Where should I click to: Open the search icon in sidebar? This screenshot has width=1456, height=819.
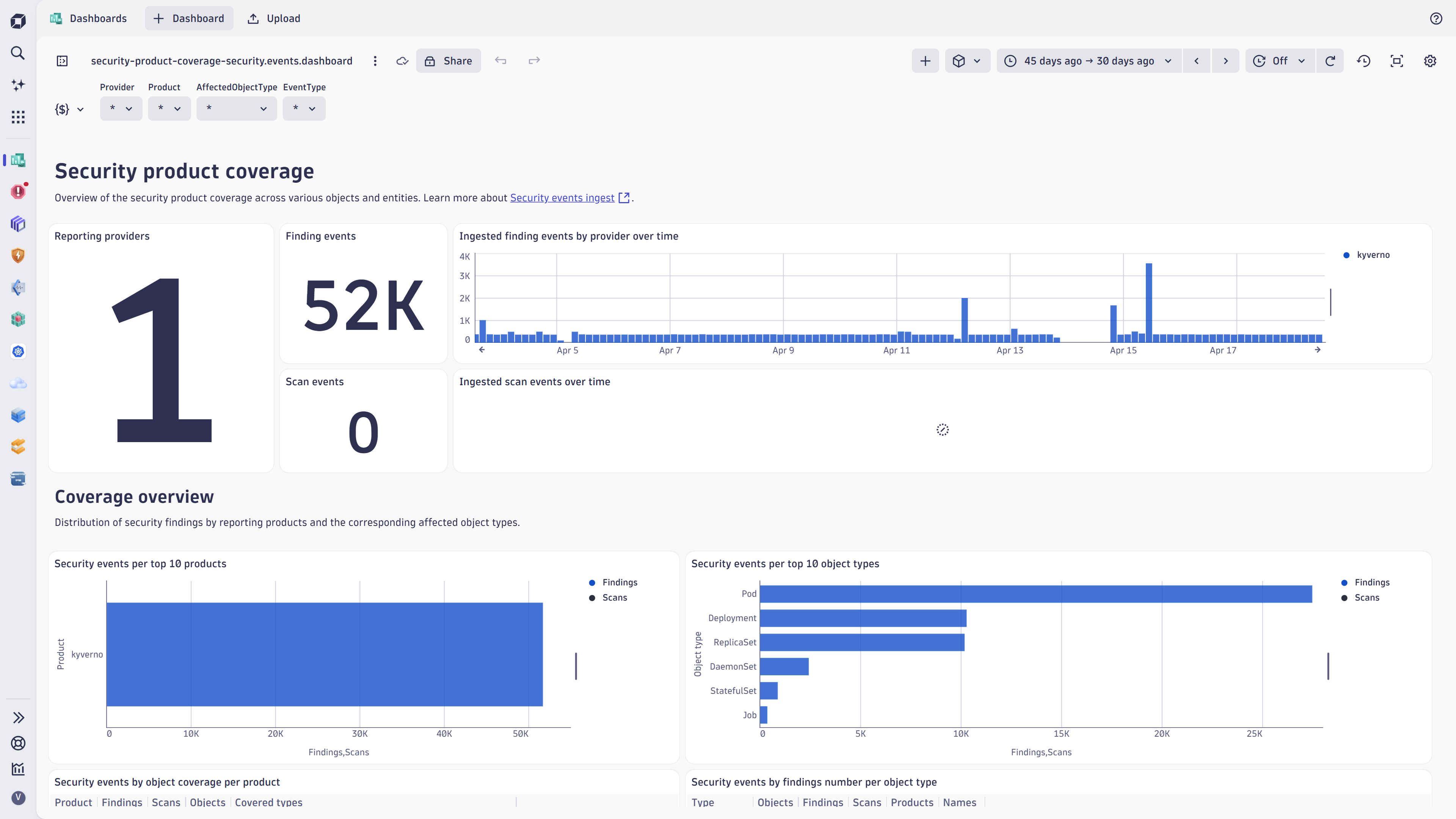pos(18,53)
